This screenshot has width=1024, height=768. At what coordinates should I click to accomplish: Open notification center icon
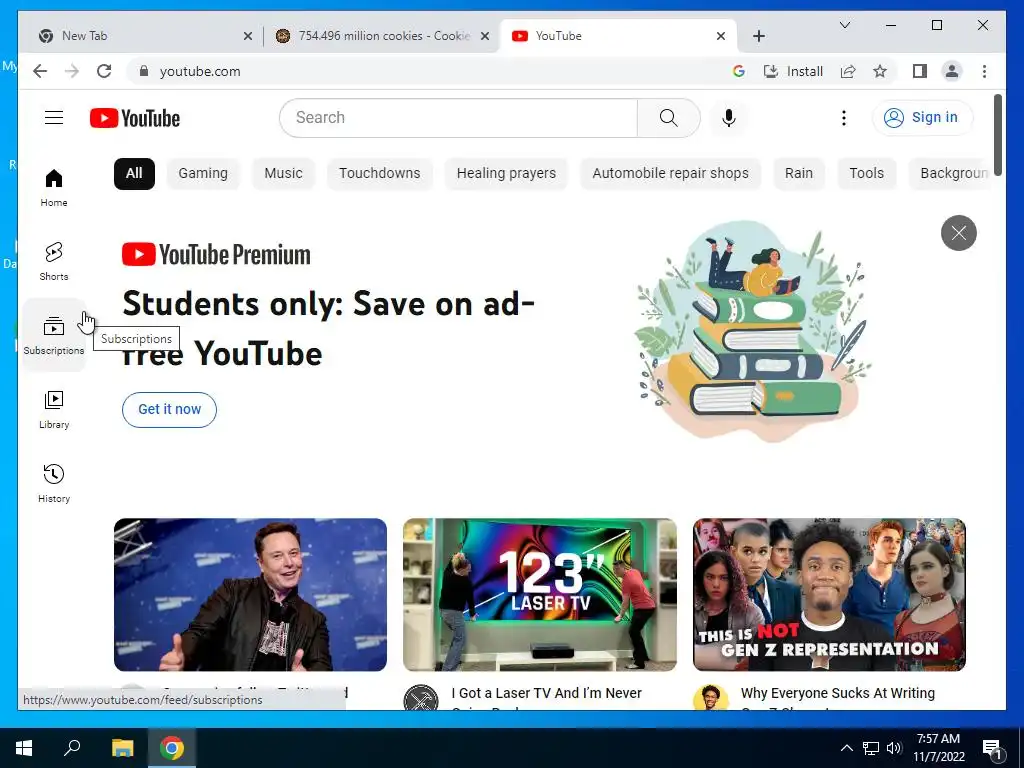coord(992,748)
